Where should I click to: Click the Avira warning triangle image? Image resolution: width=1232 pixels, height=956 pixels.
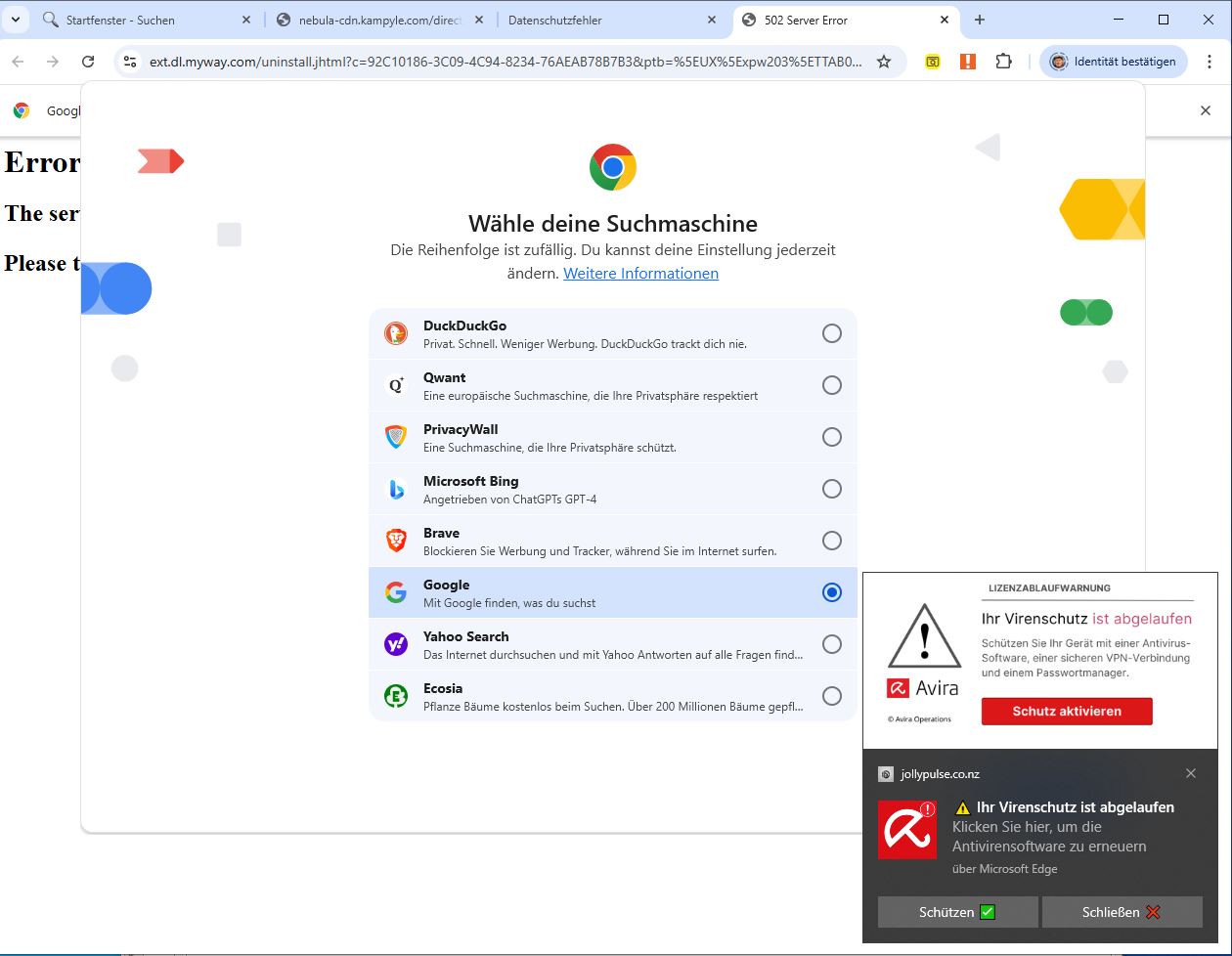coord(924,635)
